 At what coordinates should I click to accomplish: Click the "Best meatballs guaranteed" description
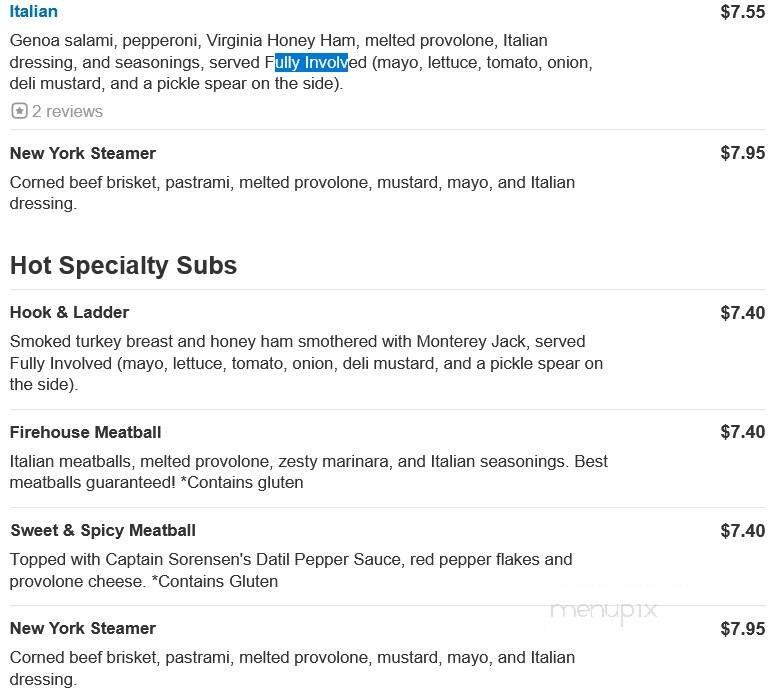[x=308, y=472]
